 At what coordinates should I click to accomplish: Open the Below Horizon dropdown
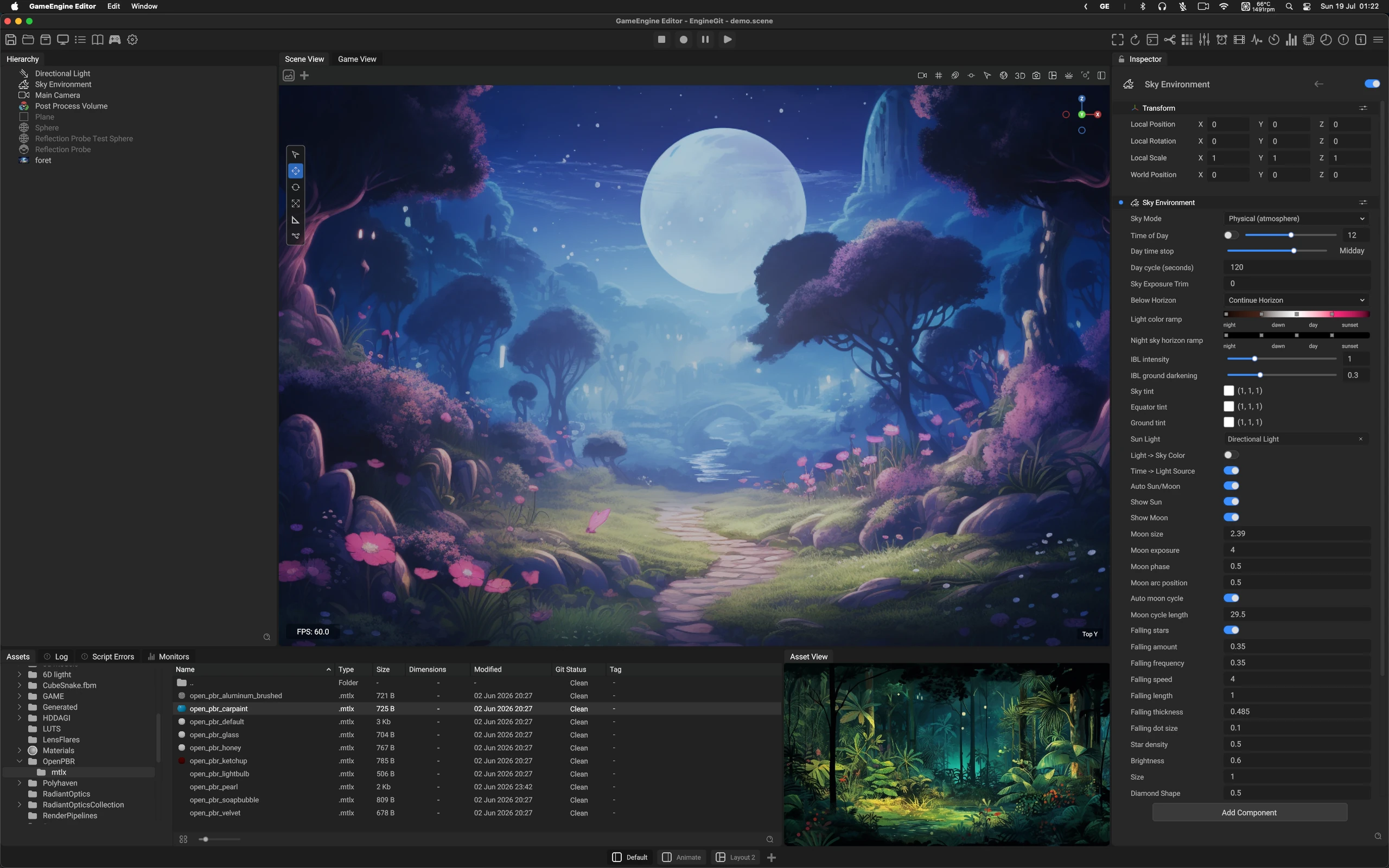pyautogui.click(x=1296, y=300)
